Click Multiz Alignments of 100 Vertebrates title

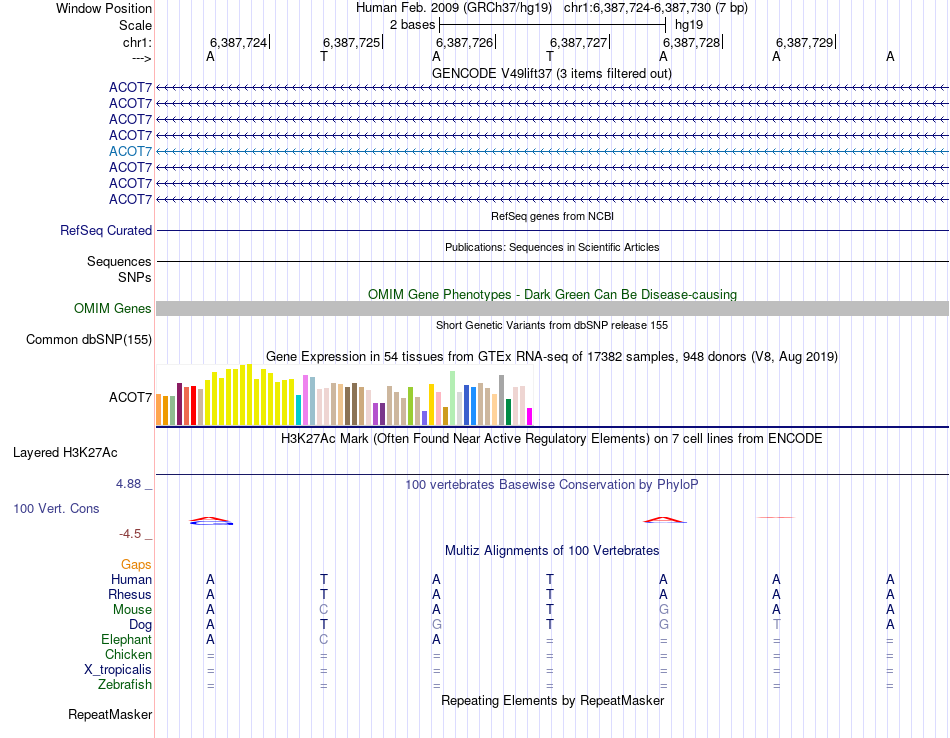coord(552,551)
